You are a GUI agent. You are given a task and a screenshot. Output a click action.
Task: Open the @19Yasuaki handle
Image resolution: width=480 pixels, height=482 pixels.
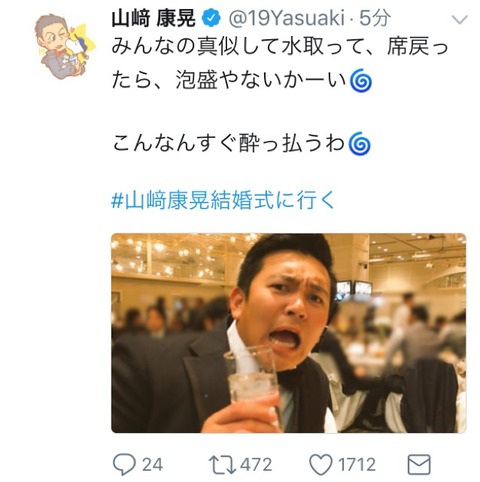click(x=286, y=18)
